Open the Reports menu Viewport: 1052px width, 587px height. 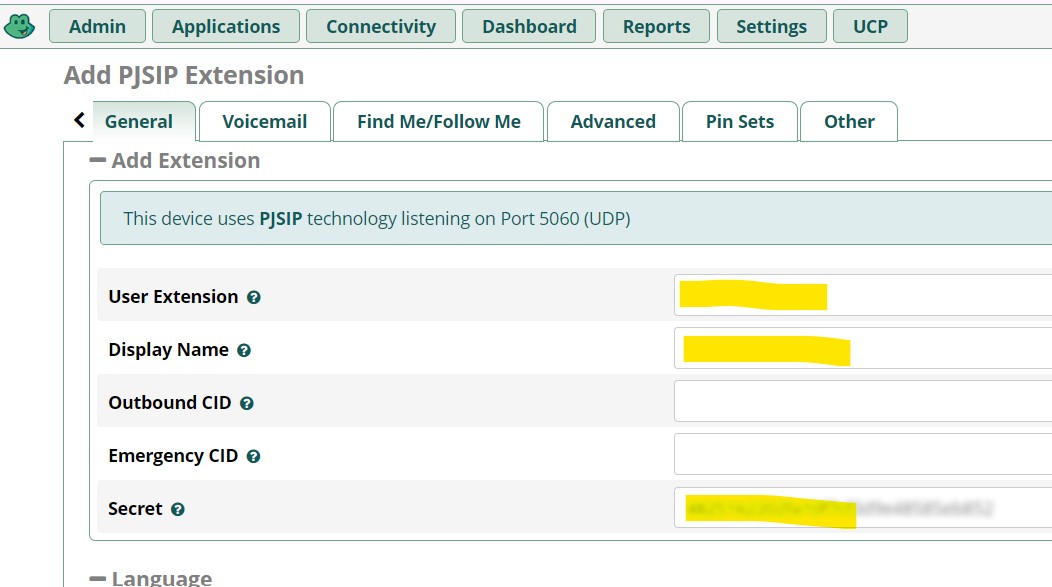(x=656, y=27)
